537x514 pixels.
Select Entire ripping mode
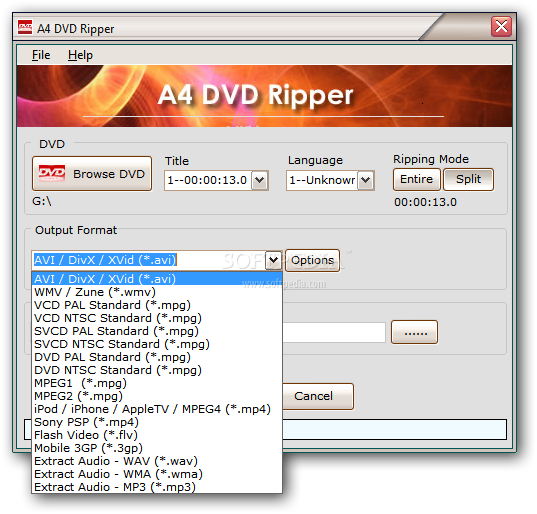416,179
